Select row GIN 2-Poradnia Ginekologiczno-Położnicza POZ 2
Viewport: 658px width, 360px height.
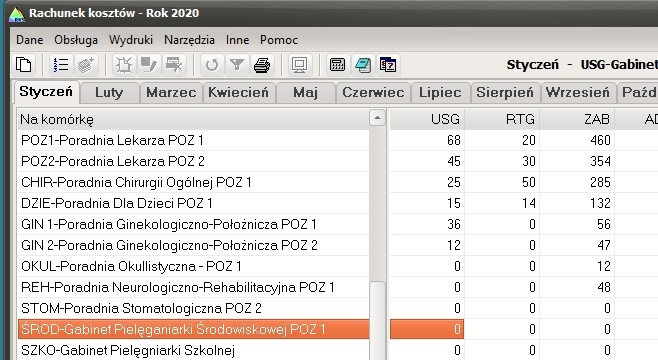[x=193, y=245]
